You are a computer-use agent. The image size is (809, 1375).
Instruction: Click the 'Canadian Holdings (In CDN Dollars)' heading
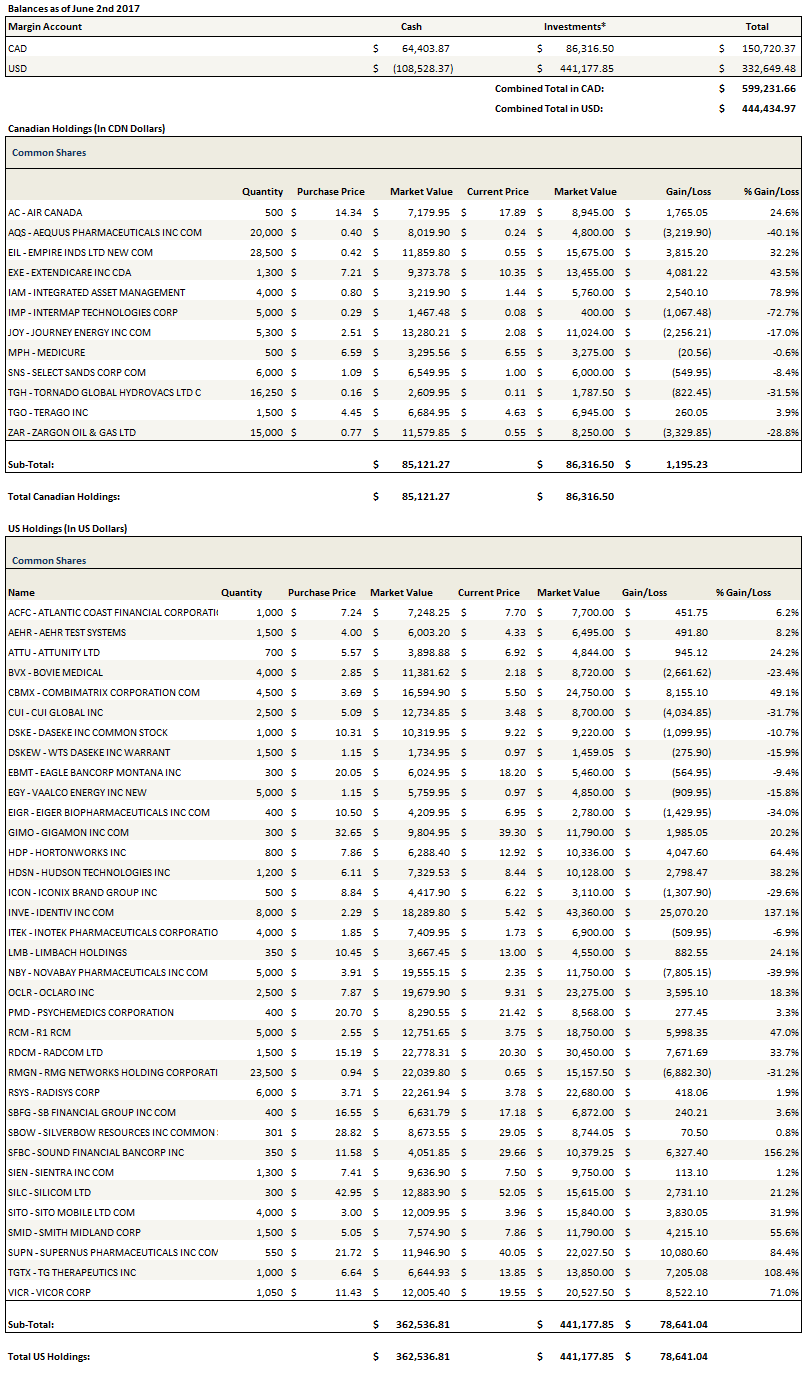[x=86, y=128]
